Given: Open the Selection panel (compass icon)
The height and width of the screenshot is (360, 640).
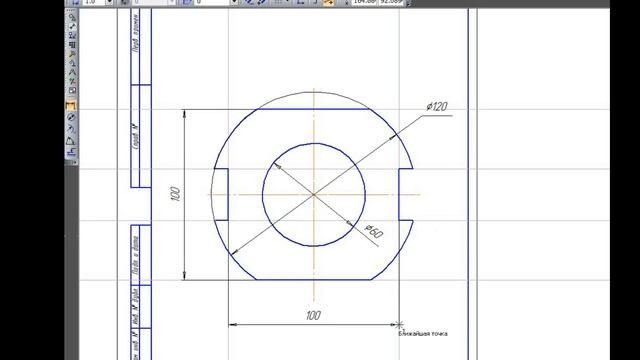Looking at the screenshot, I should point(72,72).
